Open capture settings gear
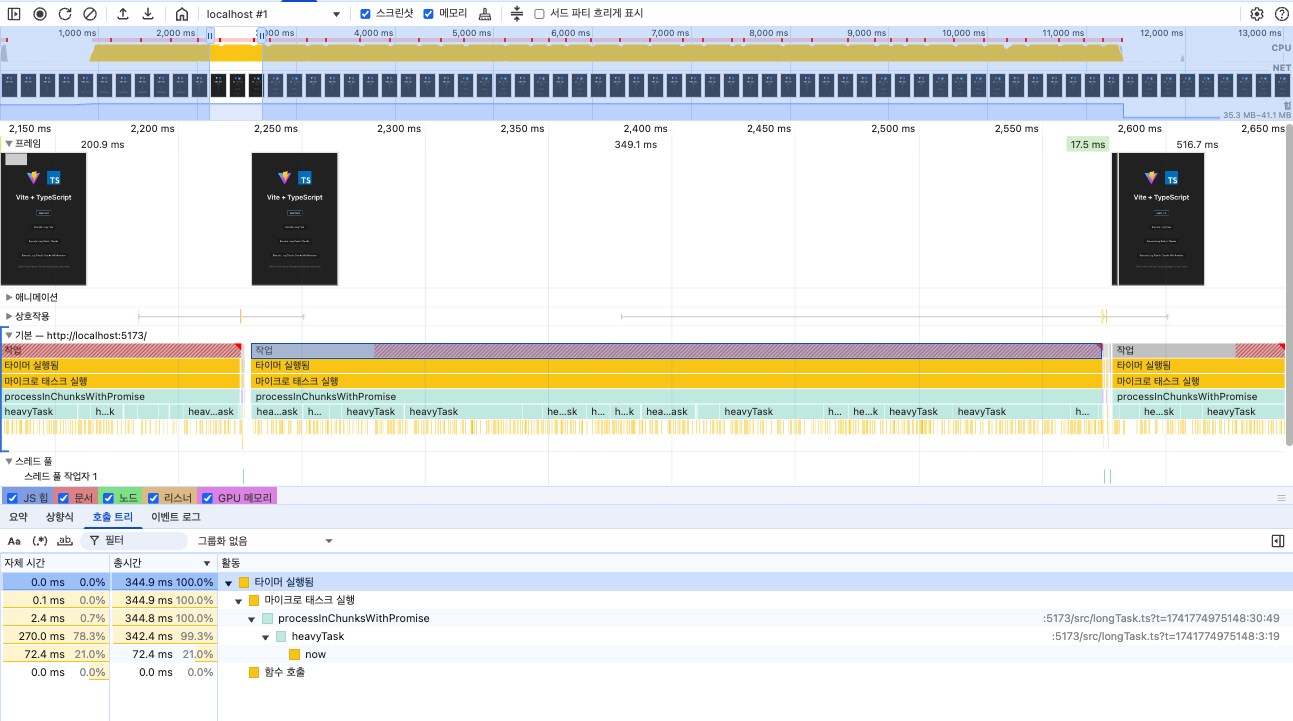This screenshot has height=721, width=1293. [1257, 14]
